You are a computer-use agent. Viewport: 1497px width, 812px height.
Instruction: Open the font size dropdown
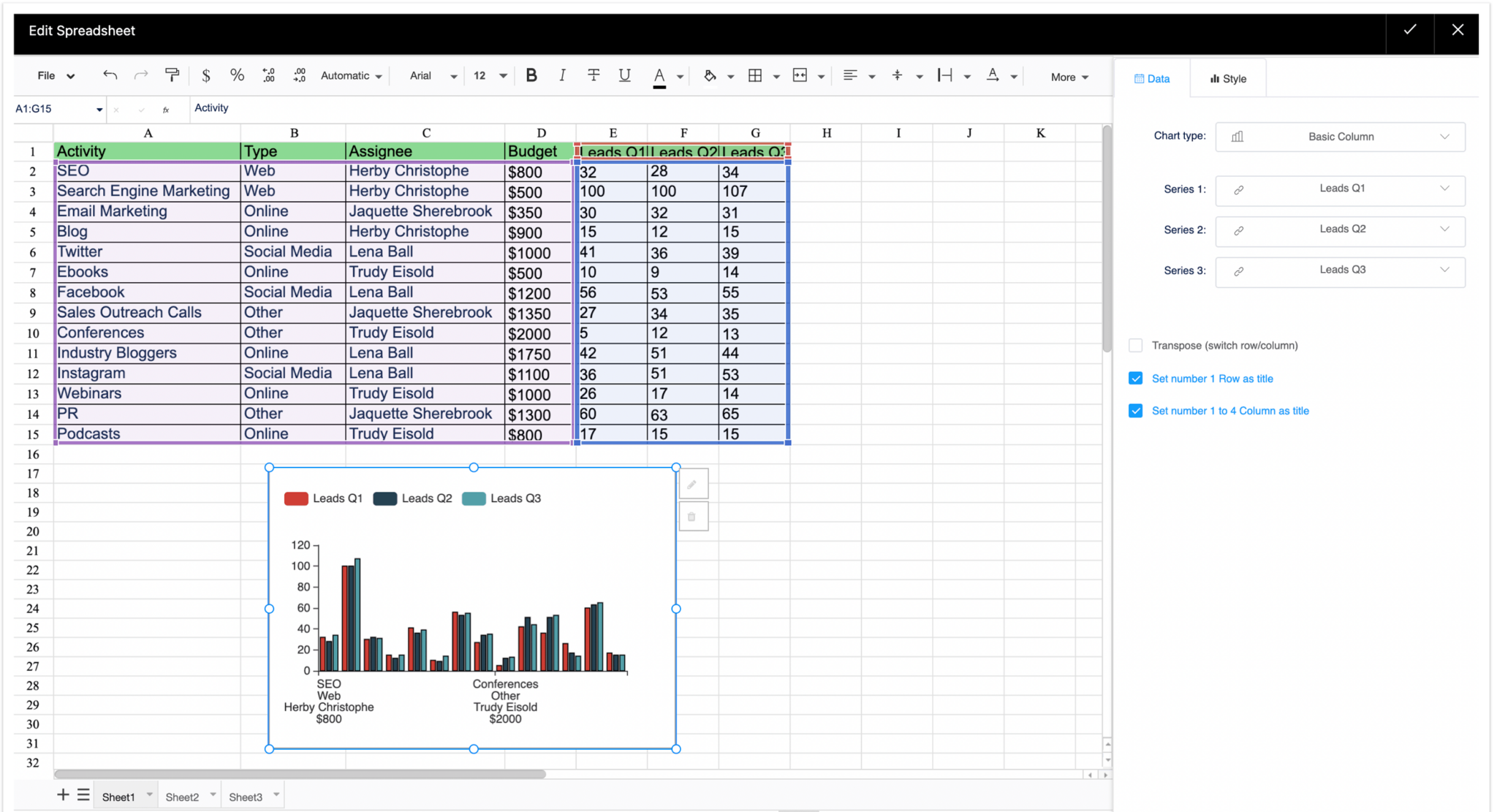pyautogui.click(x=488, y=75)
